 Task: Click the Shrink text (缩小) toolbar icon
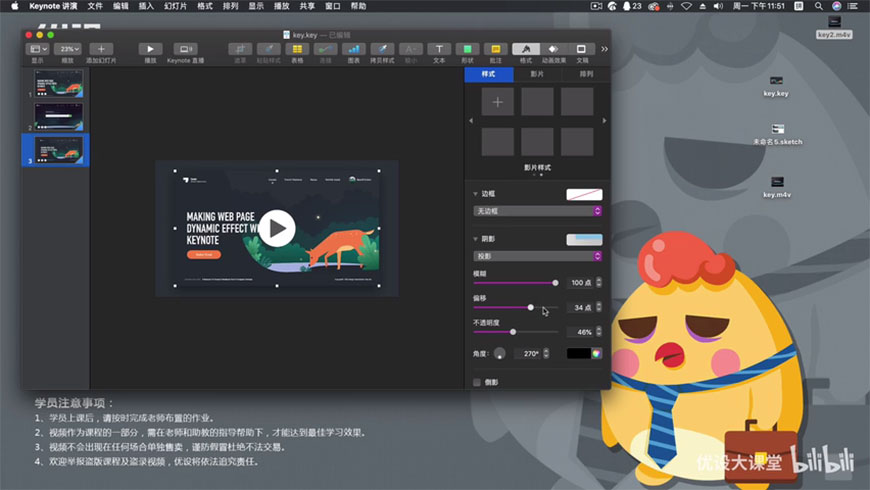[x=411, y=49]
